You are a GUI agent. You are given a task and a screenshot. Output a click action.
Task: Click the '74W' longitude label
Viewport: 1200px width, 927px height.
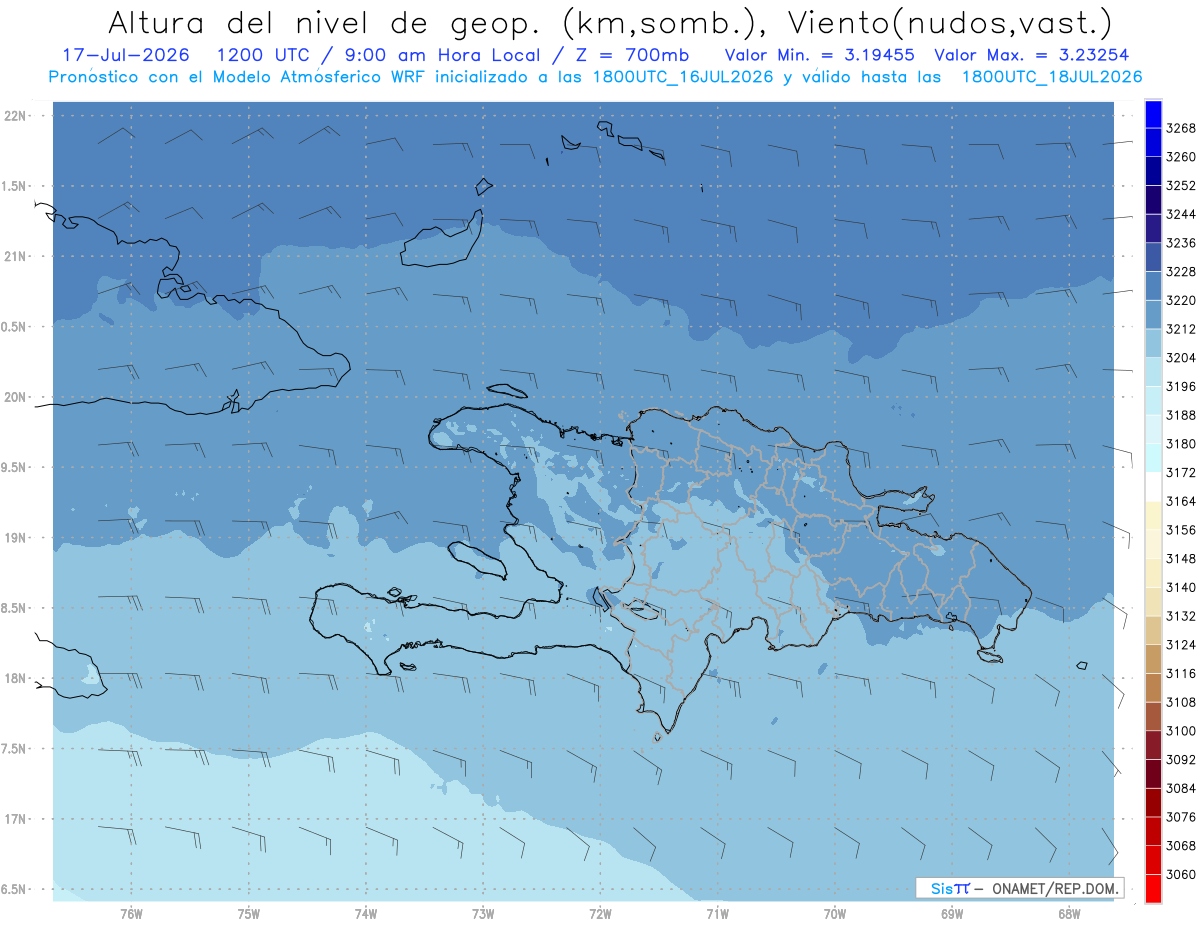(366, 914)
